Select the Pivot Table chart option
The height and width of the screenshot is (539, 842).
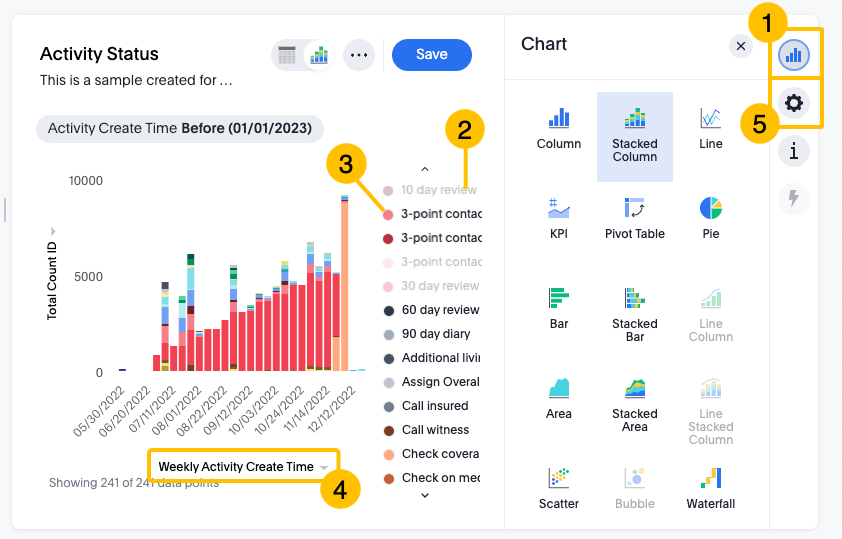pos(634,218)
